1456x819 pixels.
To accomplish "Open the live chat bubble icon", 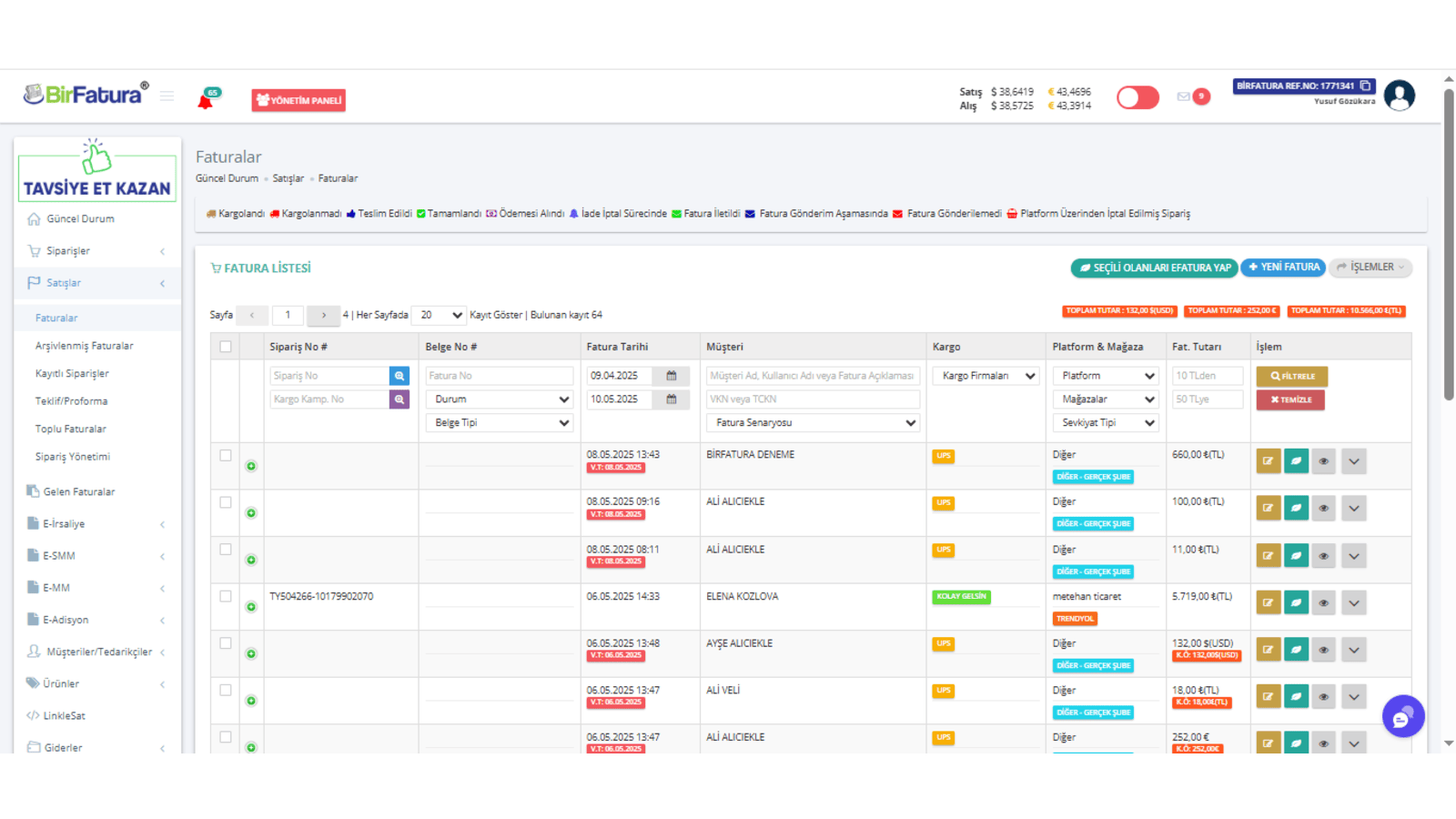I will coord(1402,717).
